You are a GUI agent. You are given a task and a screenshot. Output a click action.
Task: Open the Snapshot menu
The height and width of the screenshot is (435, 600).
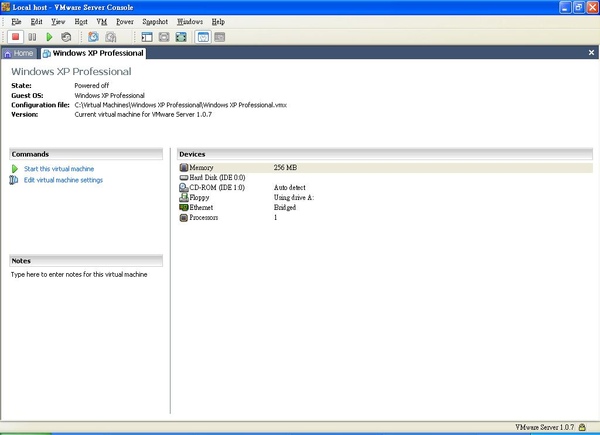point(155,22)
